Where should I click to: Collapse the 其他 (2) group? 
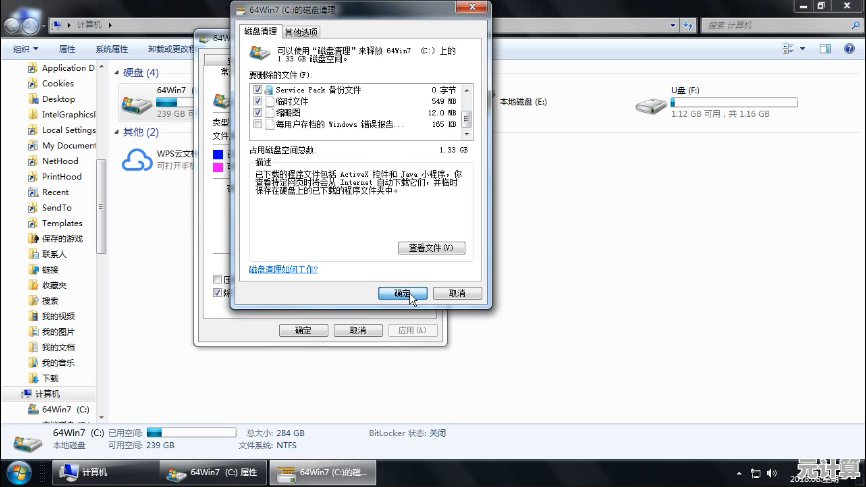[116, 132]
